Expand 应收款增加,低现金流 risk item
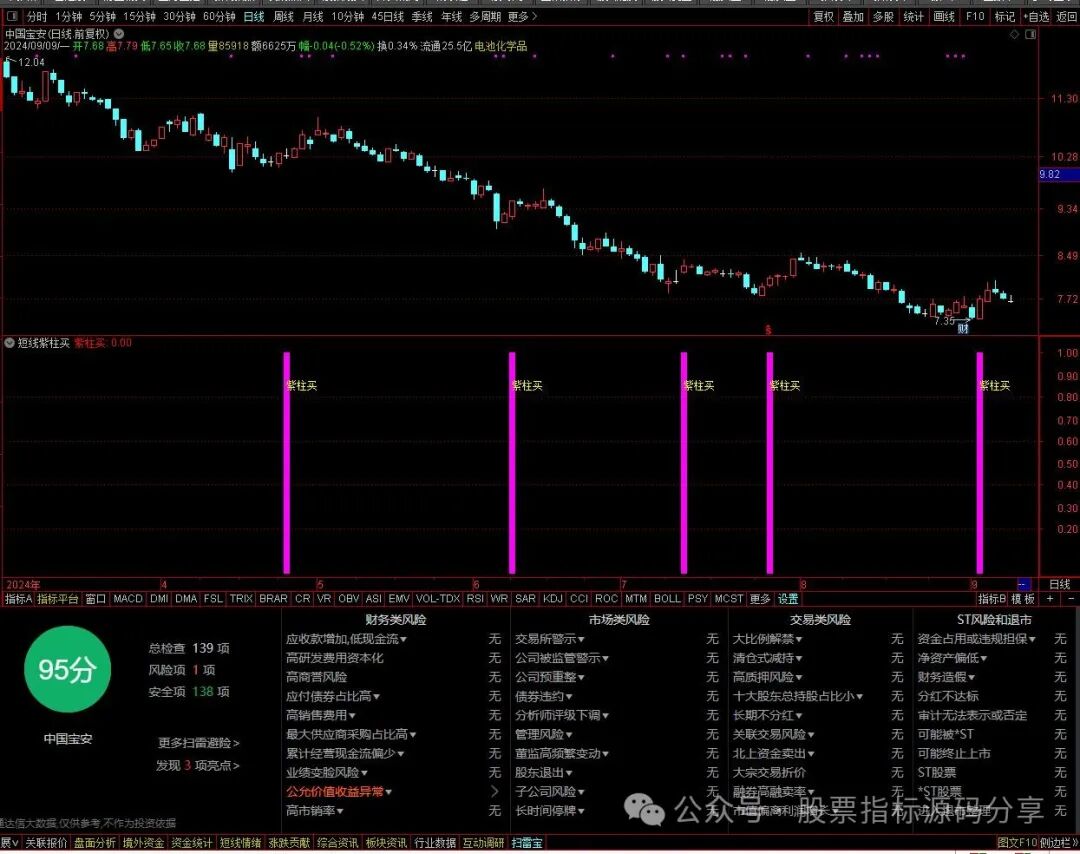 pyautogui.click(x=346, y=639)
